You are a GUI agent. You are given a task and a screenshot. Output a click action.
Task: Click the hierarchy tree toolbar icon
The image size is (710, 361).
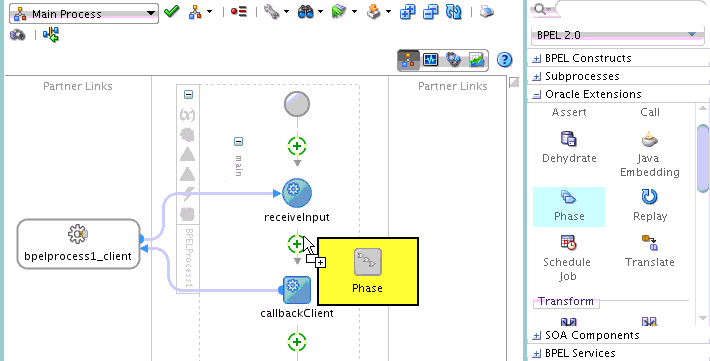[195, 12]
